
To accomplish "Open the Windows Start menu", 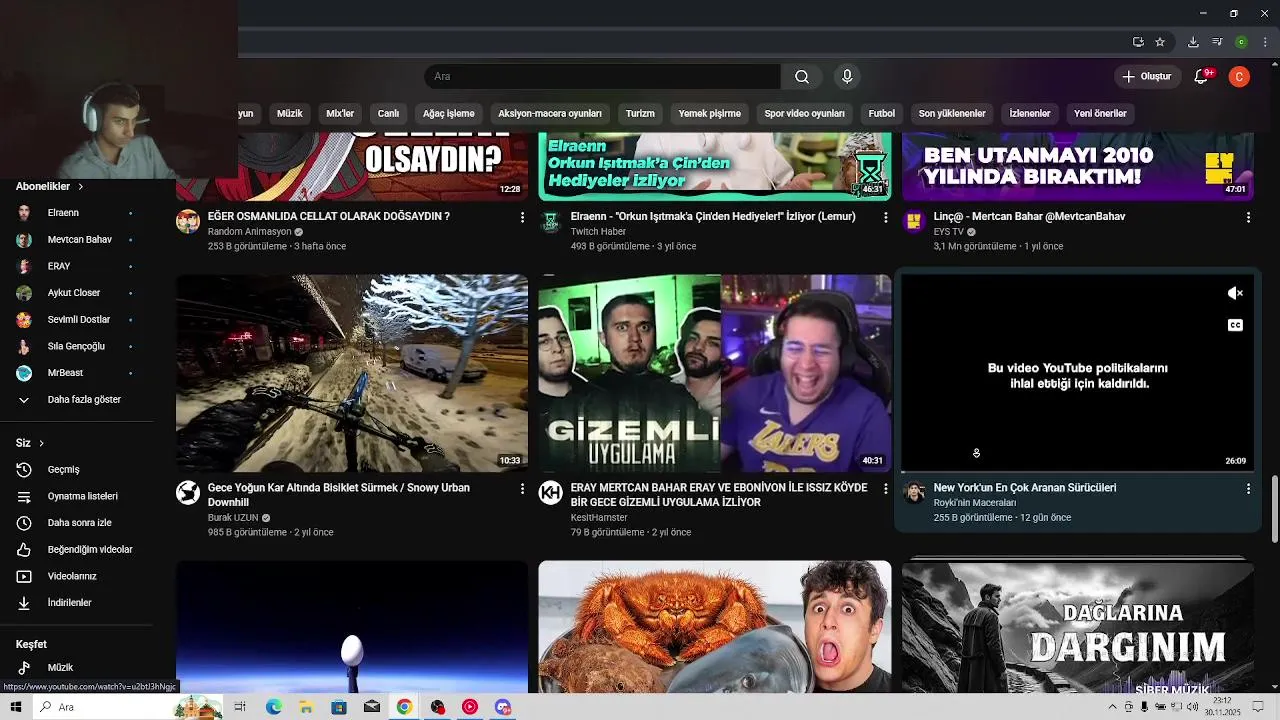I will 16,707.
